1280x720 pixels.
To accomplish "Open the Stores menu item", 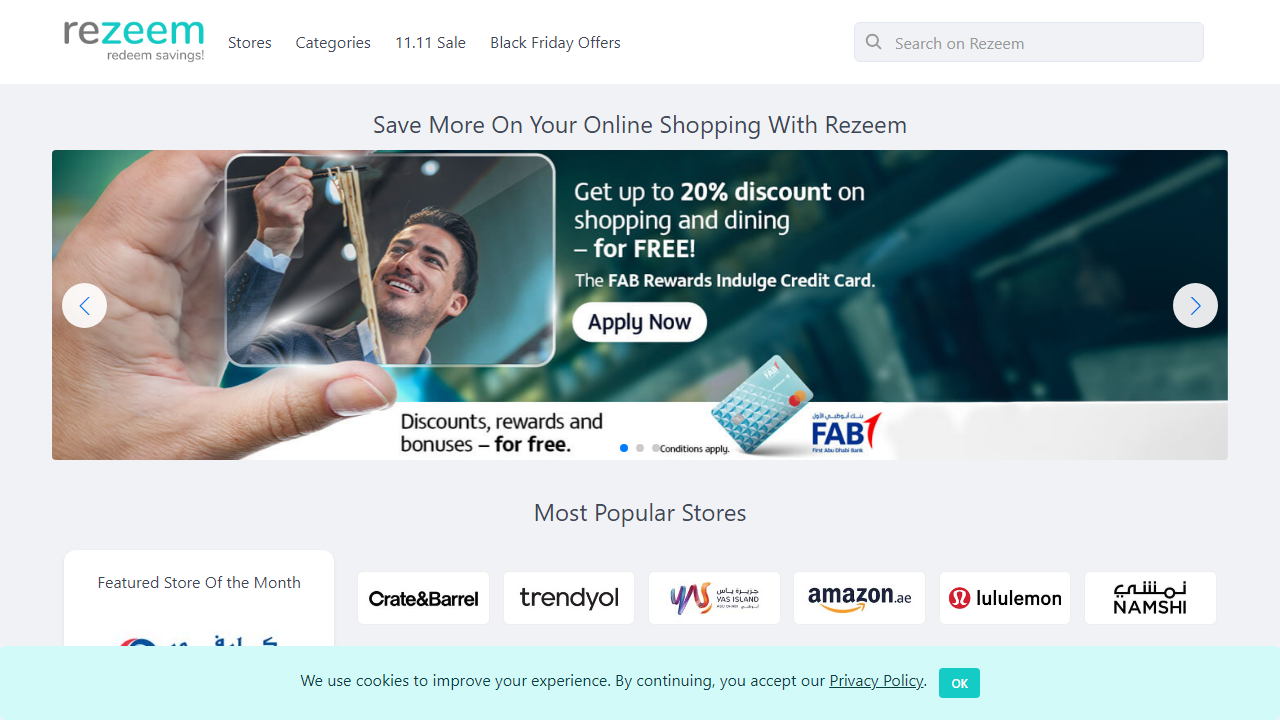I will (x=250, y=42).
